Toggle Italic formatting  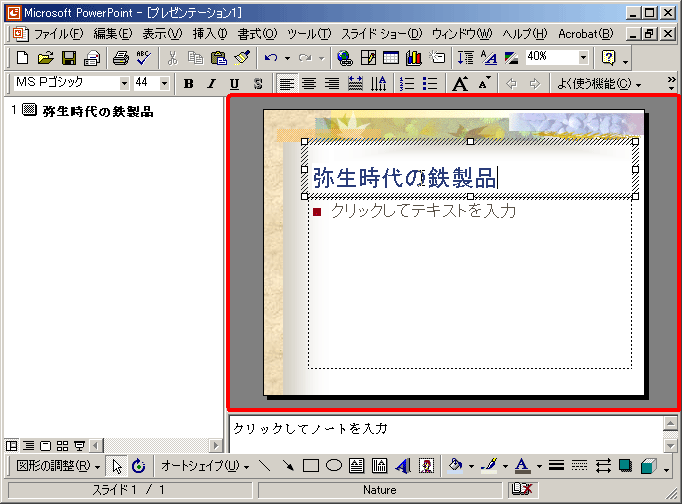211,83
